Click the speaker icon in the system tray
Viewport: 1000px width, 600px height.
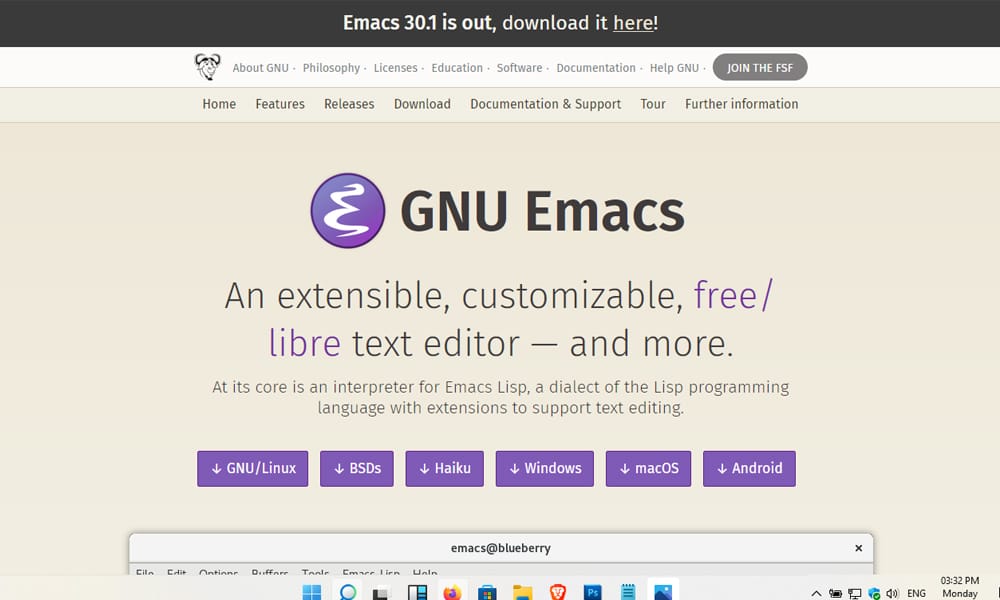click(892, 591)
